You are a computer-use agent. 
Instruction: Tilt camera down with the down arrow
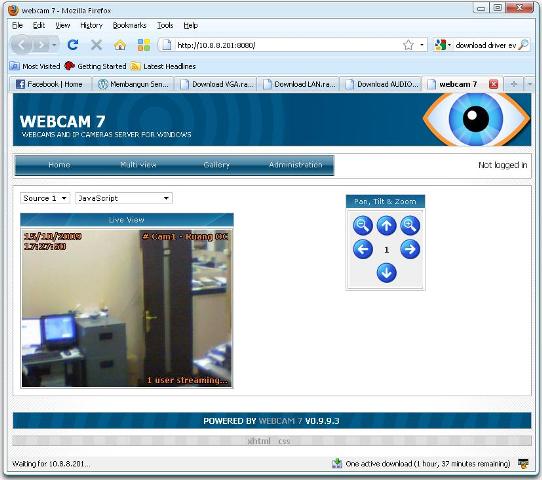click(386, 273)
